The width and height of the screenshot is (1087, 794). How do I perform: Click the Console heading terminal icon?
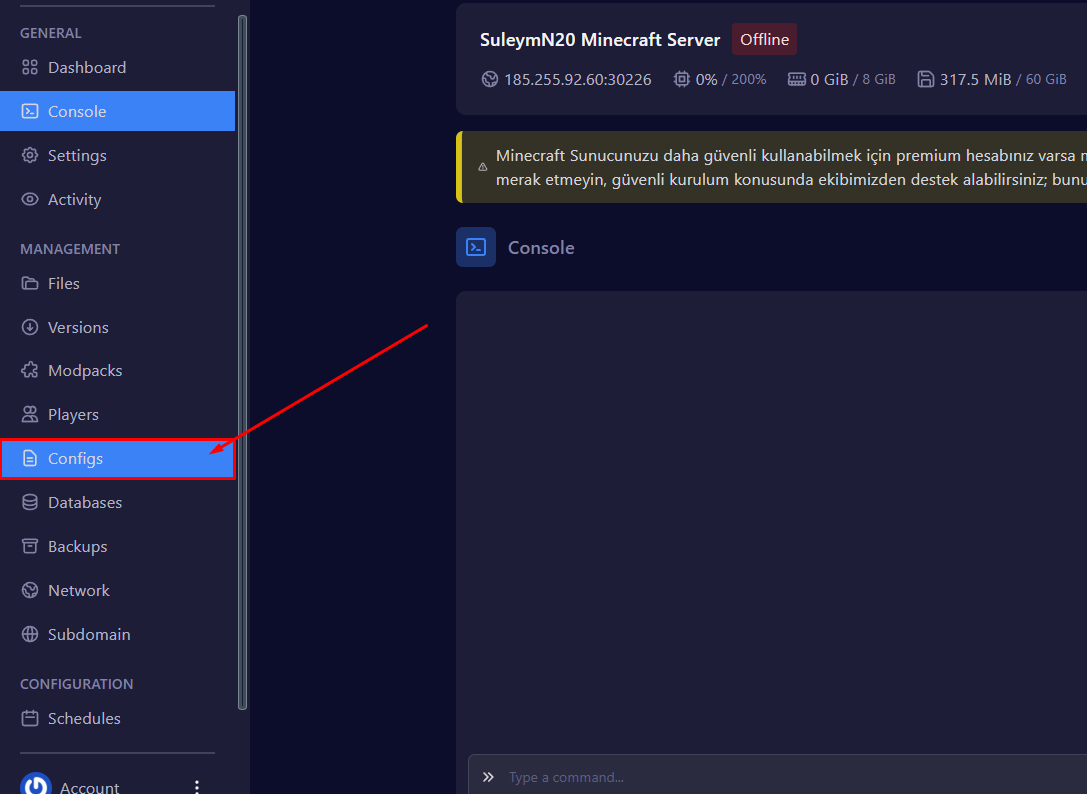point(476,247)
